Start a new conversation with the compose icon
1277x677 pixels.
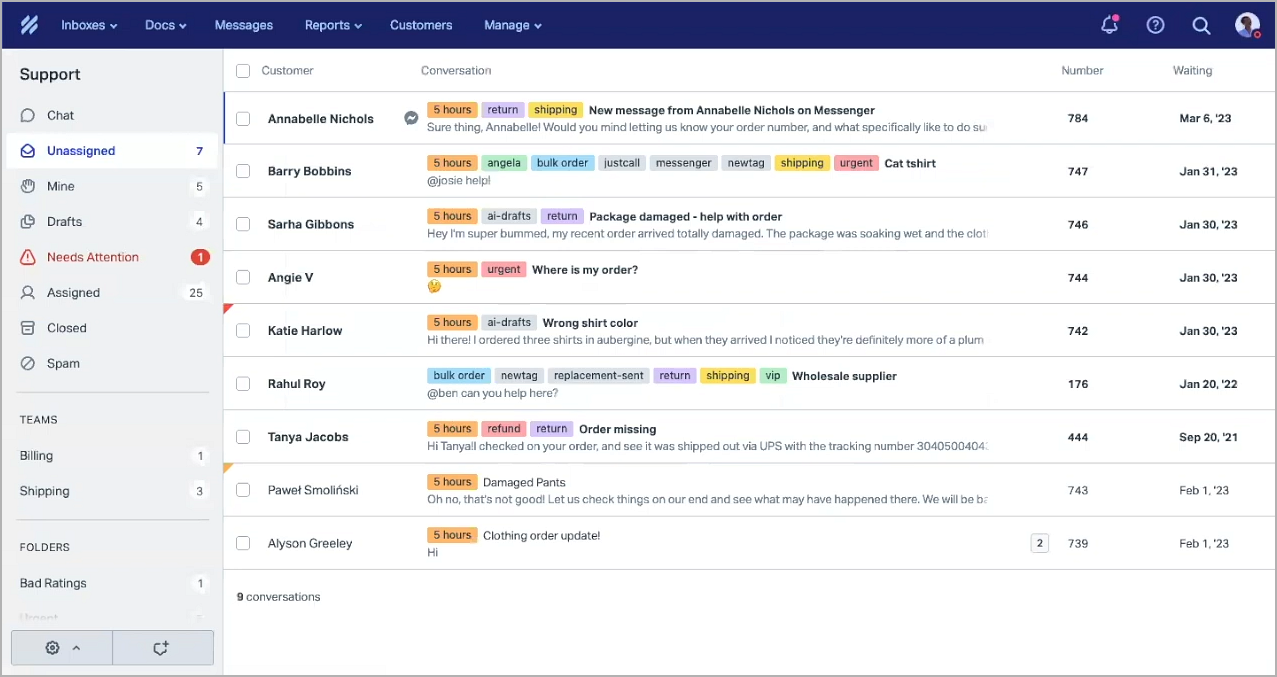click(162, 647)
